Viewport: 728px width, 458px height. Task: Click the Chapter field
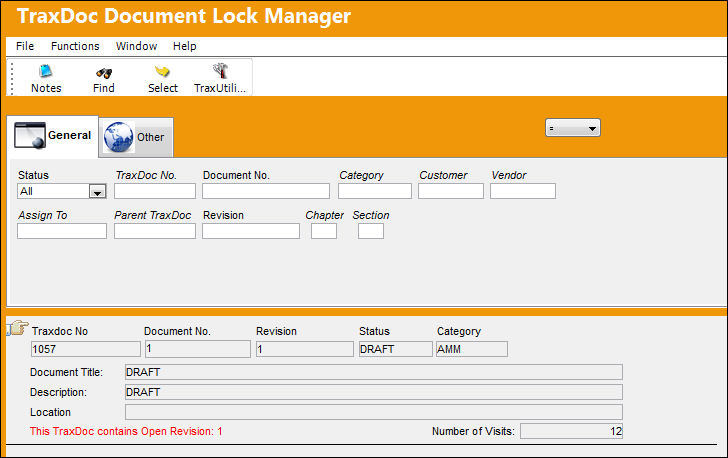324,231
